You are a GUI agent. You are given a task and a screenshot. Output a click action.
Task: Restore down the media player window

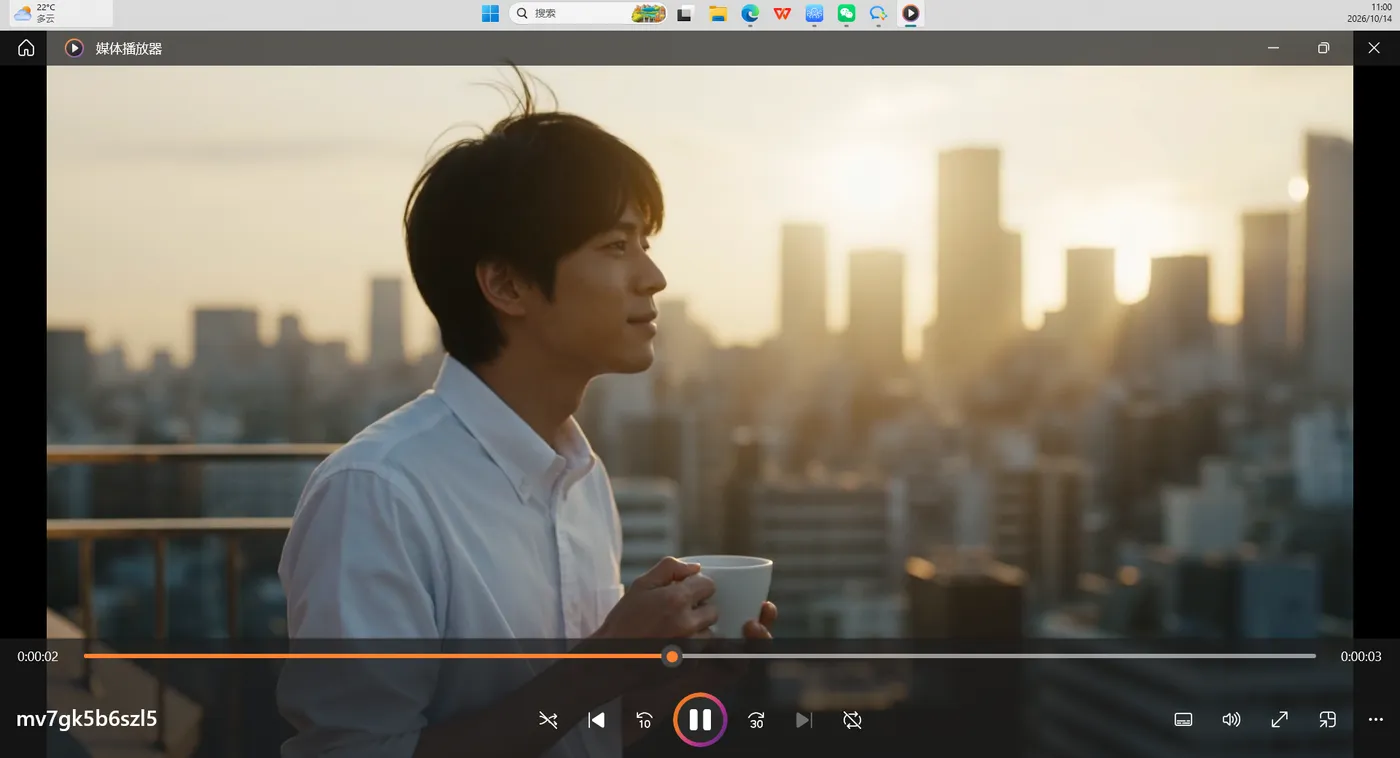click(1323, 48)
